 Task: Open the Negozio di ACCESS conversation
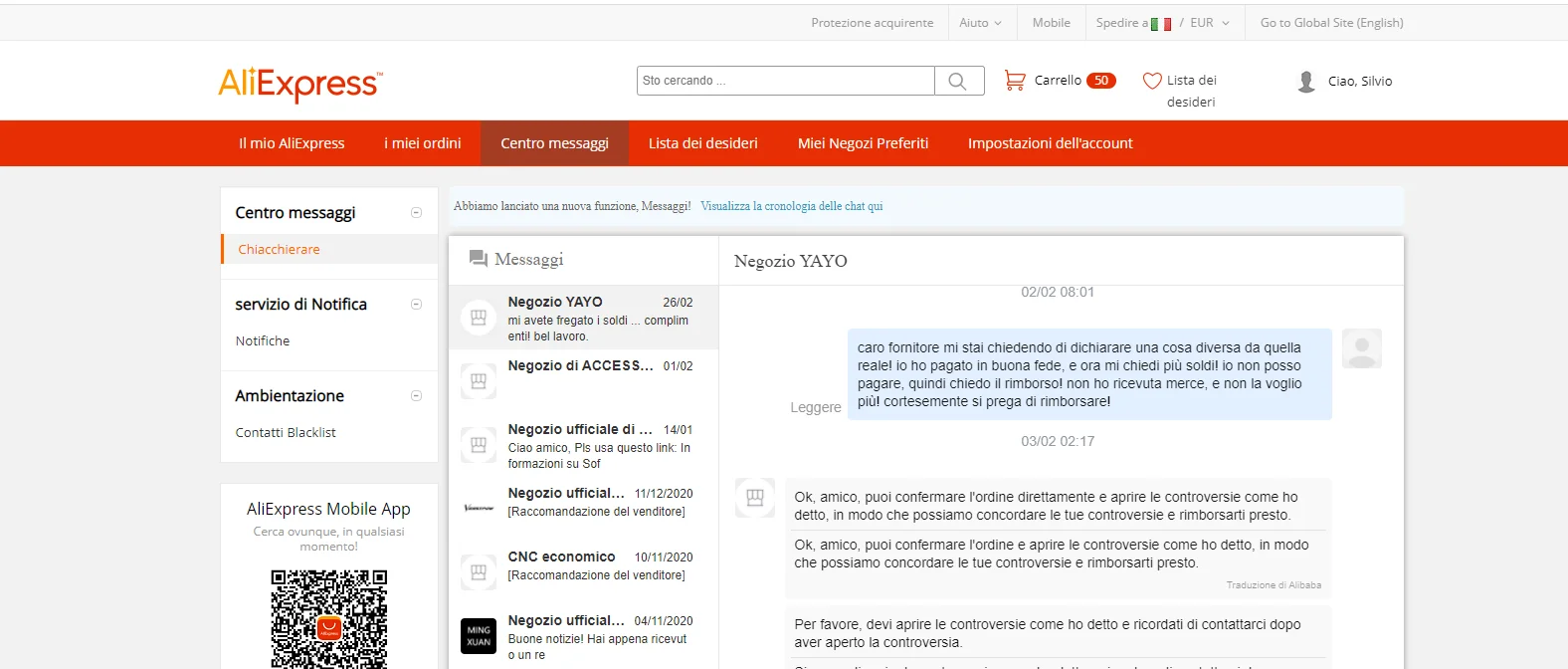coord(583,381)
